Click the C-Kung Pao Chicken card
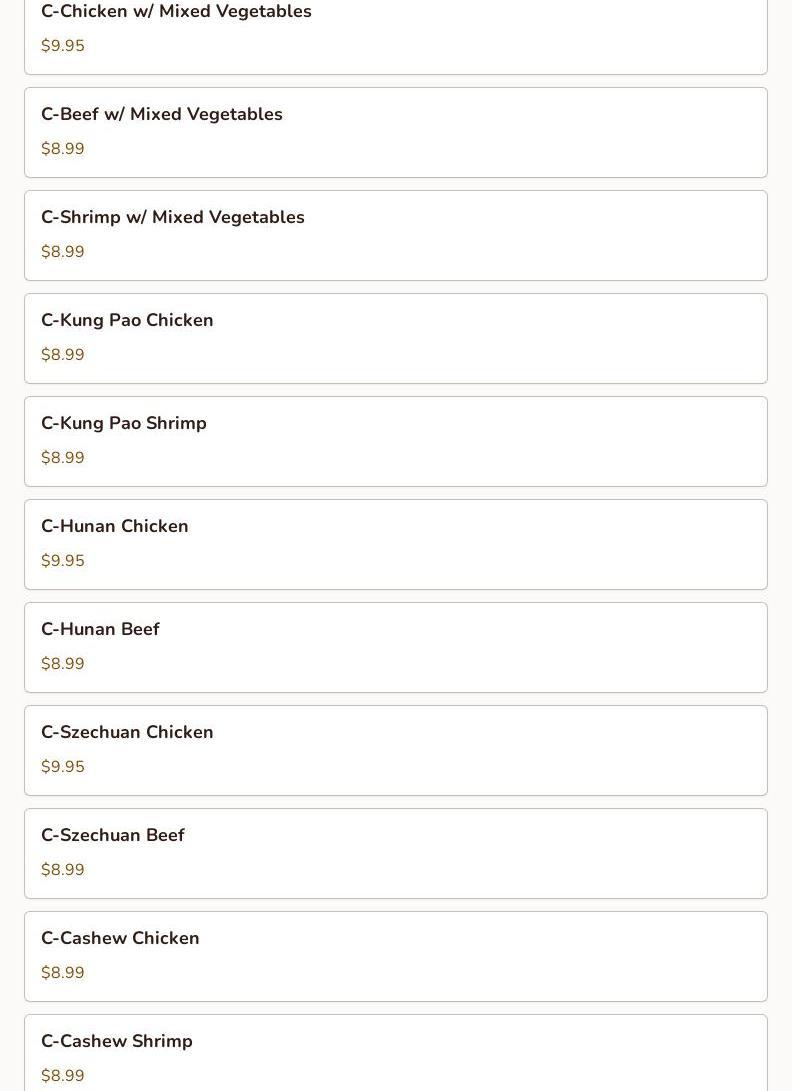The image size is (792, 1091). click(395, 338)
